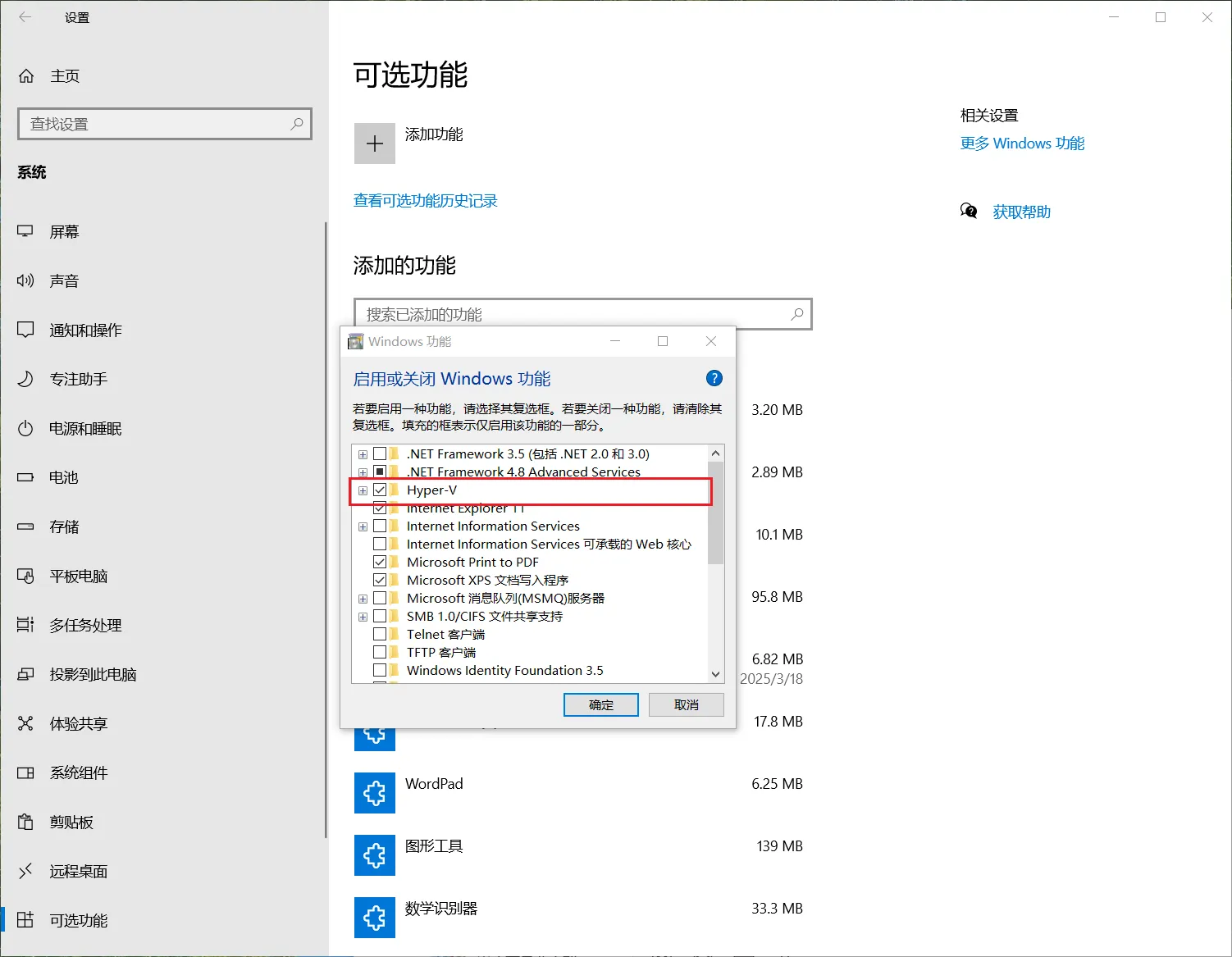Viewport: 1232px width, 957px height.
Task: Select 远程桌面 from the sidebar
Action: 78,871
